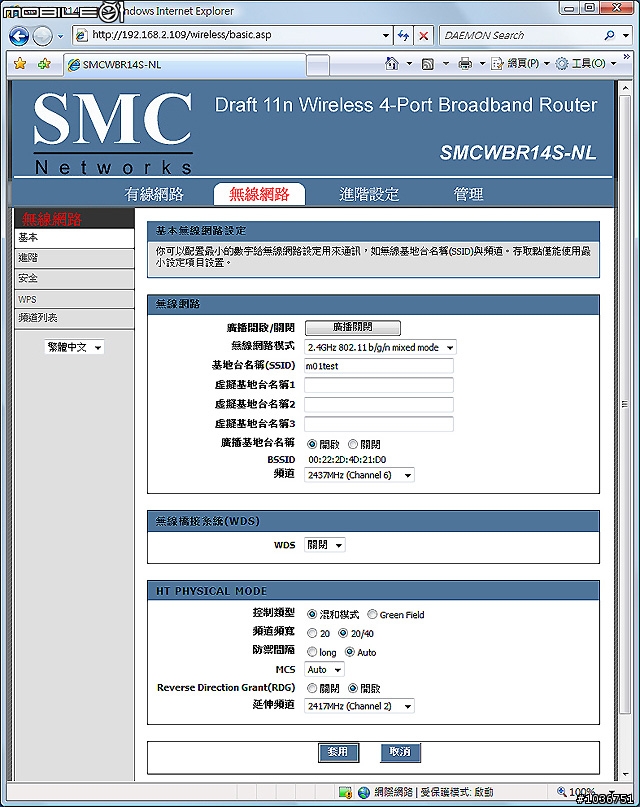Click the status bar security shield icon

point(345,792)
